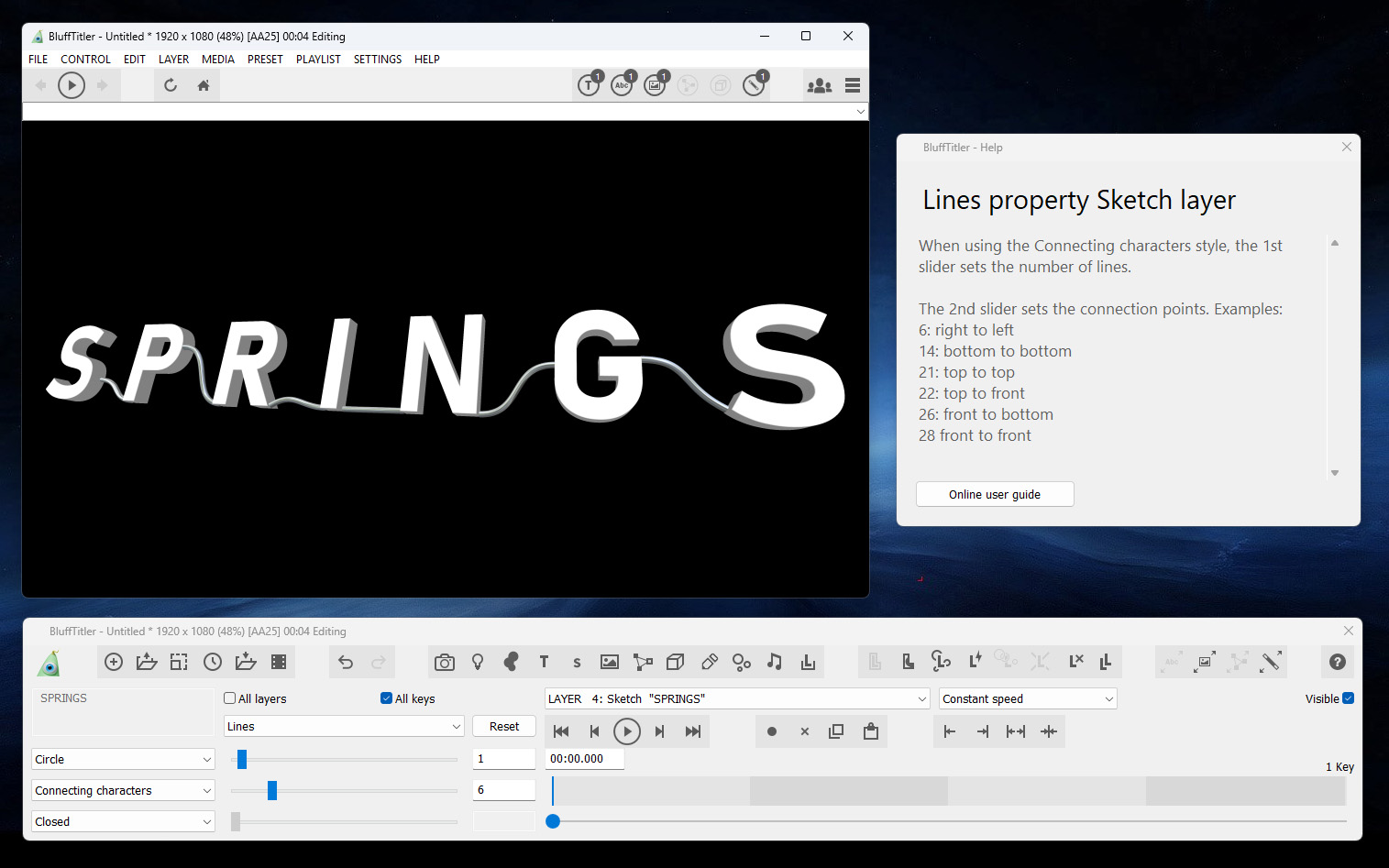Open the LAYER 4: Sketch dropdown
The width and height of the screenshot is (1389, 868).
(x=737, y=698)
